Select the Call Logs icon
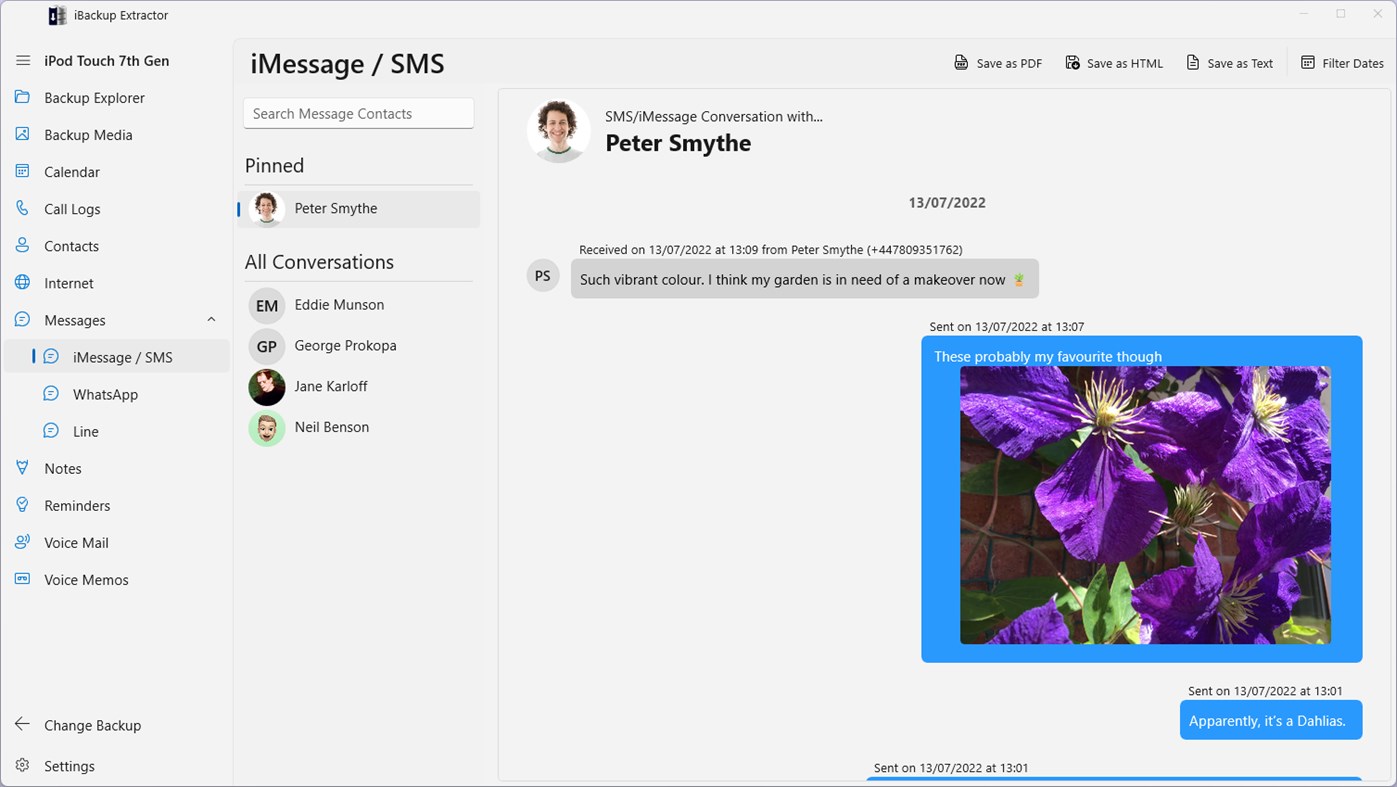Image resolution: width=1397 pixels, height=787 pixels. 22,208
